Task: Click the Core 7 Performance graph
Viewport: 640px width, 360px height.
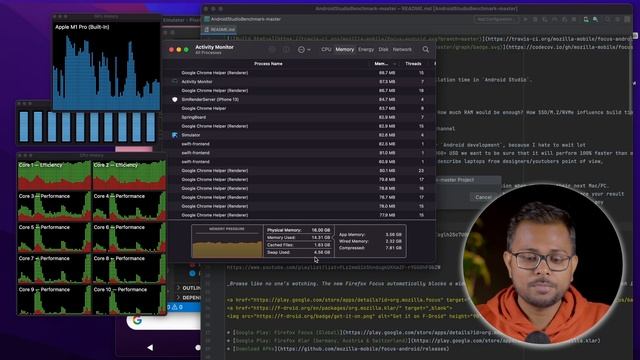Action: click(x=54, y=269)
